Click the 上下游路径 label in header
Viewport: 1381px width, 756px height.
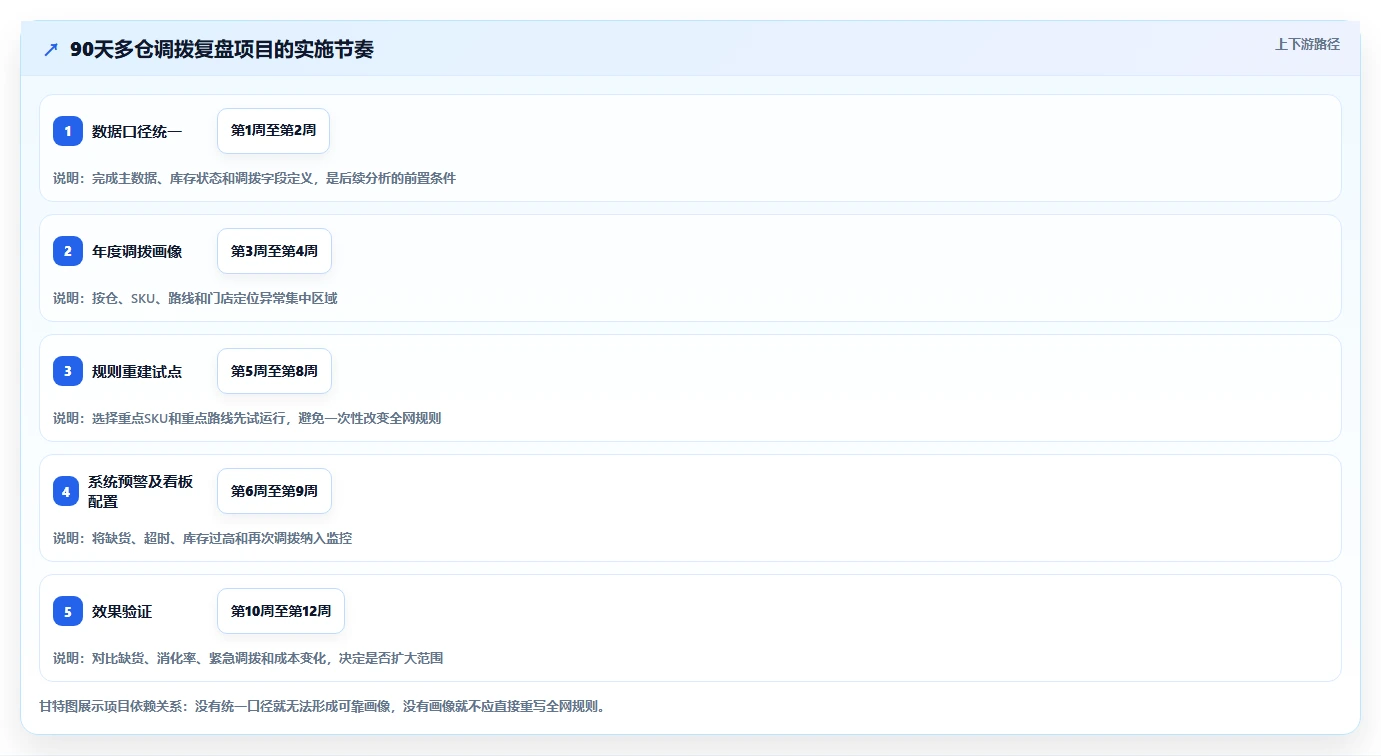click(1307, 44)
